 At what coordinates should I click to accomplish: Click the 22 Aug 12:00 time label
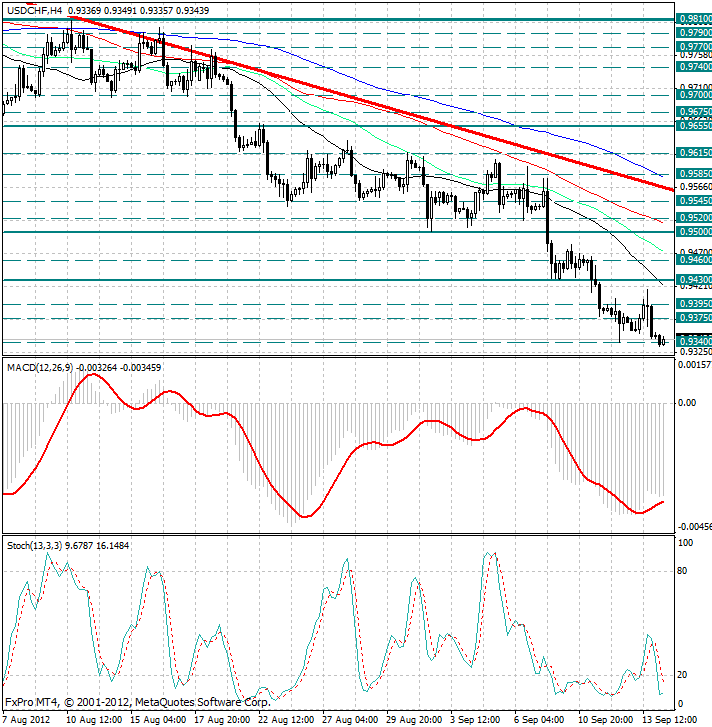(286, 720)
